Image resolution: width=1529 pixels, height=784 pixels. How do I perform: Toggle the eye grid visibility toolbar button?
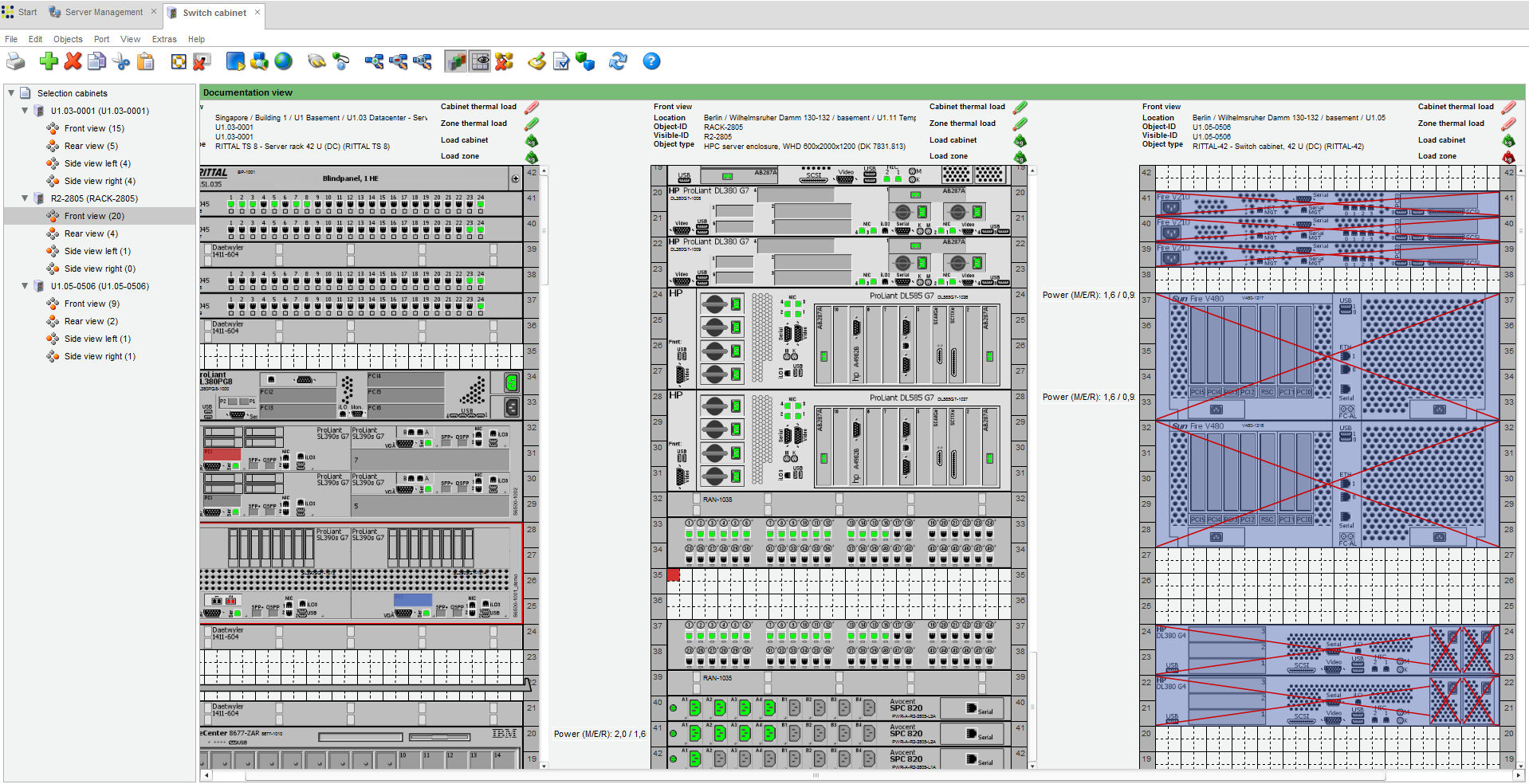(481, 61)
